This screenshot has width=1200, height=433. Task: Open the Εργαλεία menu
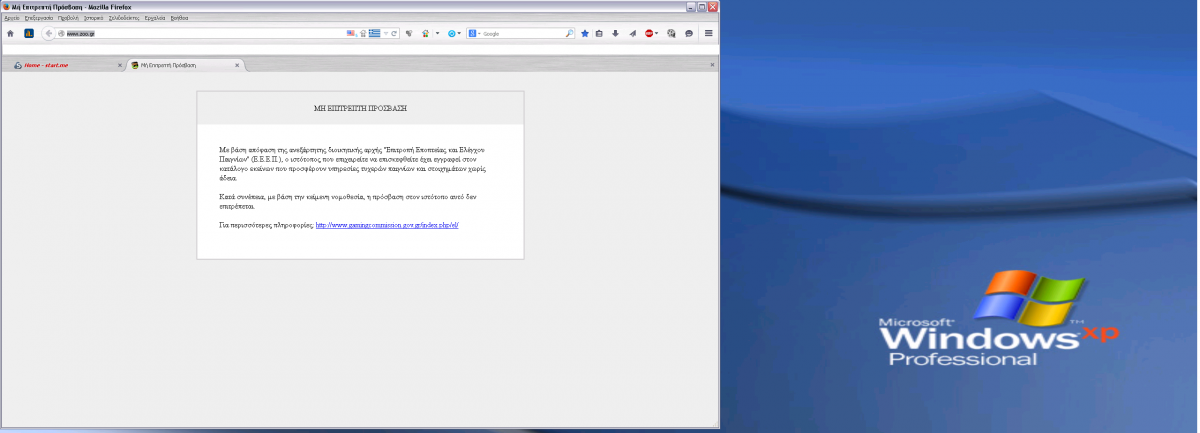155,18
